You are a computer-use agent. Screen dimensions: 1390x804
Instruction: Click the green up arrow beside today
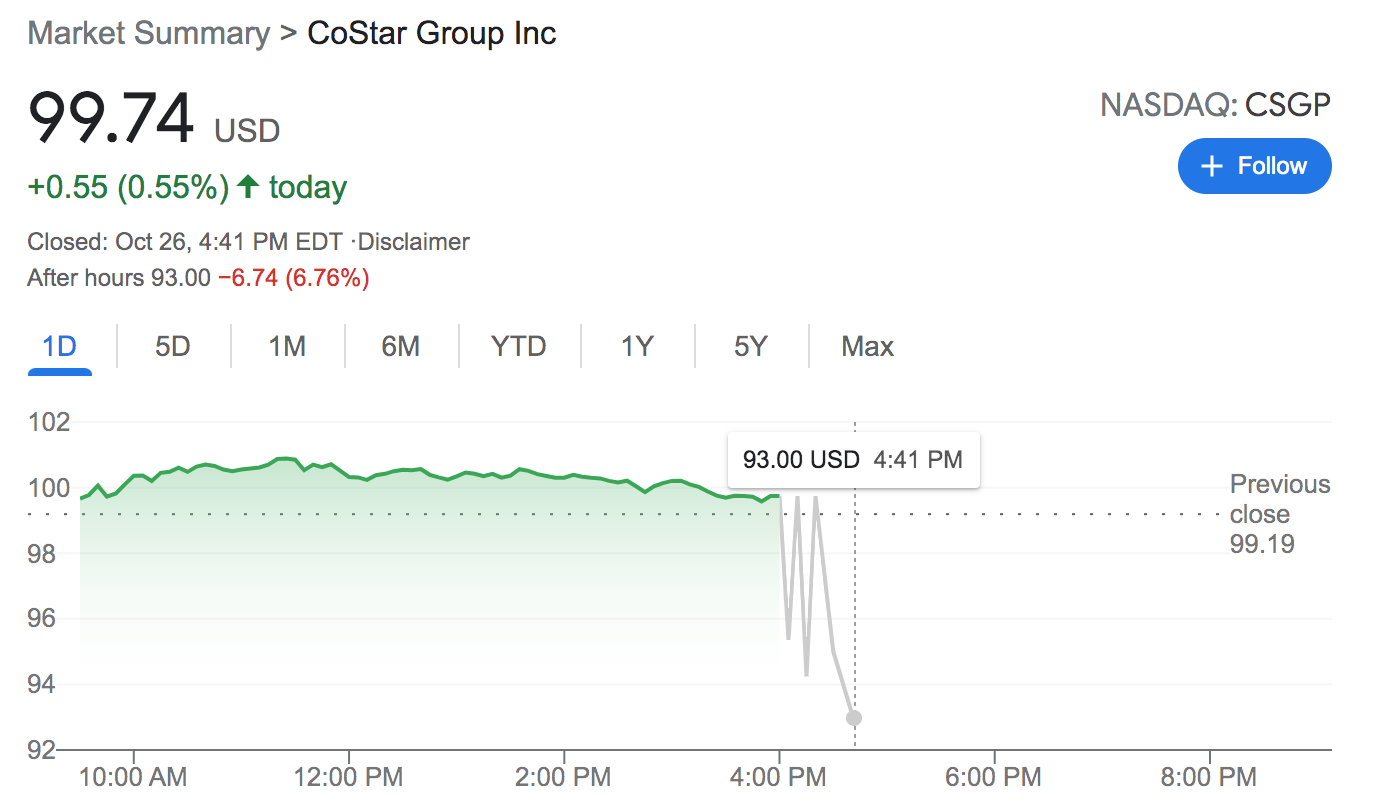tap(249, 186)
